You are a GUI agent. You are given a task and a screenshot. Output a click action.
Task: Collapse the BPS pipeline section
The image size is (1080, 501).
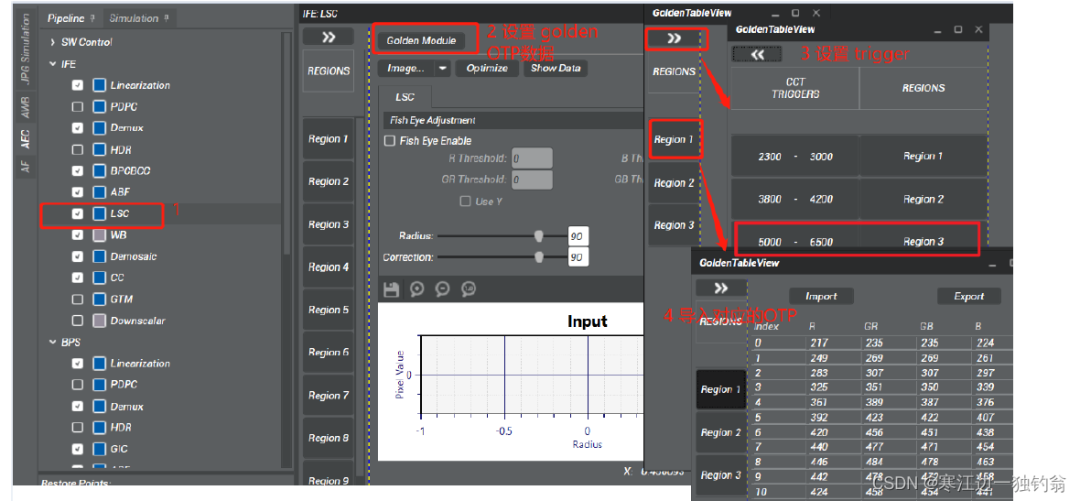[53, 342]
